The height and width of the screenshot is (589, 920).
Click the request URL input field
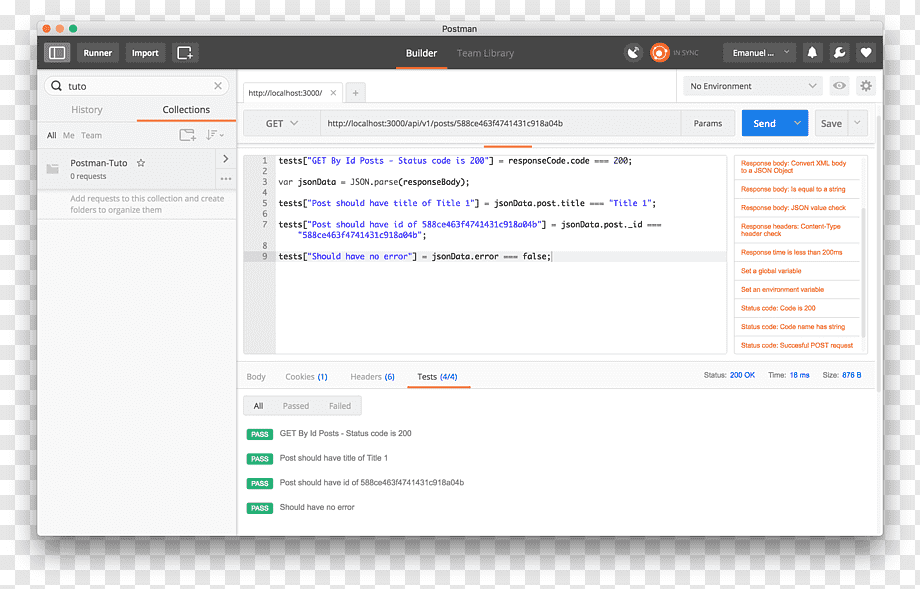[x=500, y=123]
